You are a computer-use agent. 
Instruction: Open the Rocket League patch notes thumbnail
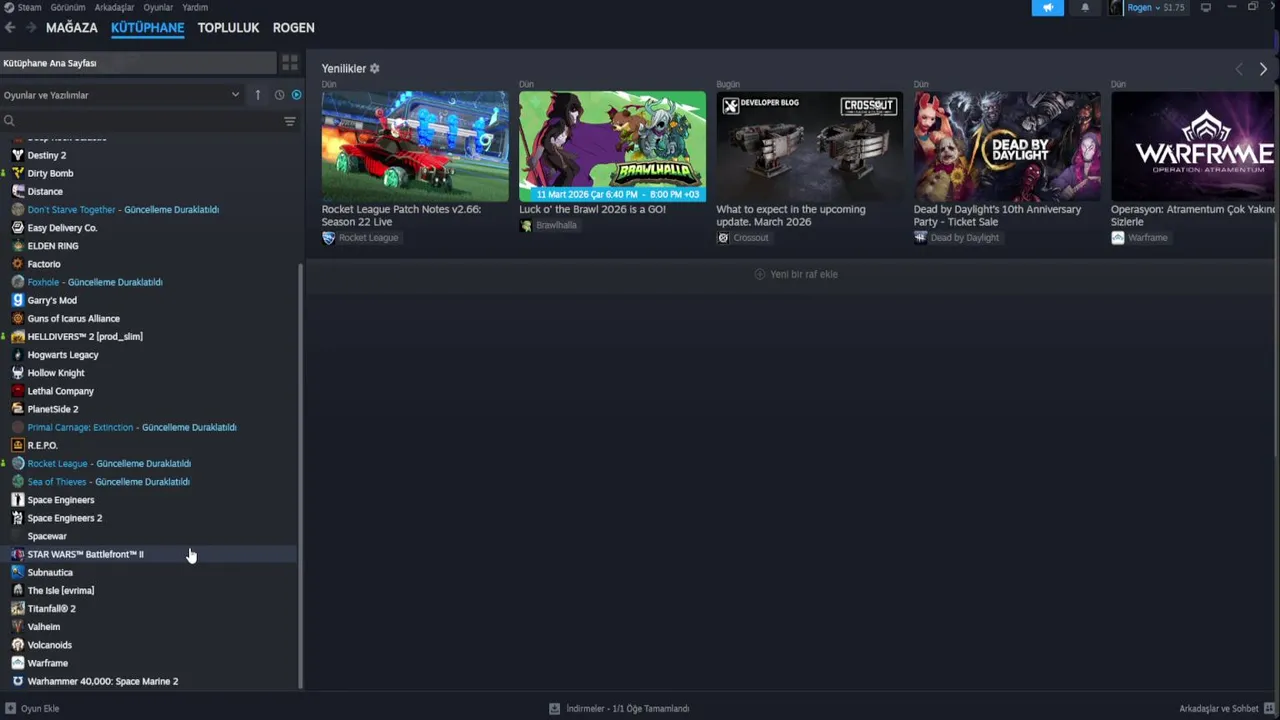click(415, 146)
